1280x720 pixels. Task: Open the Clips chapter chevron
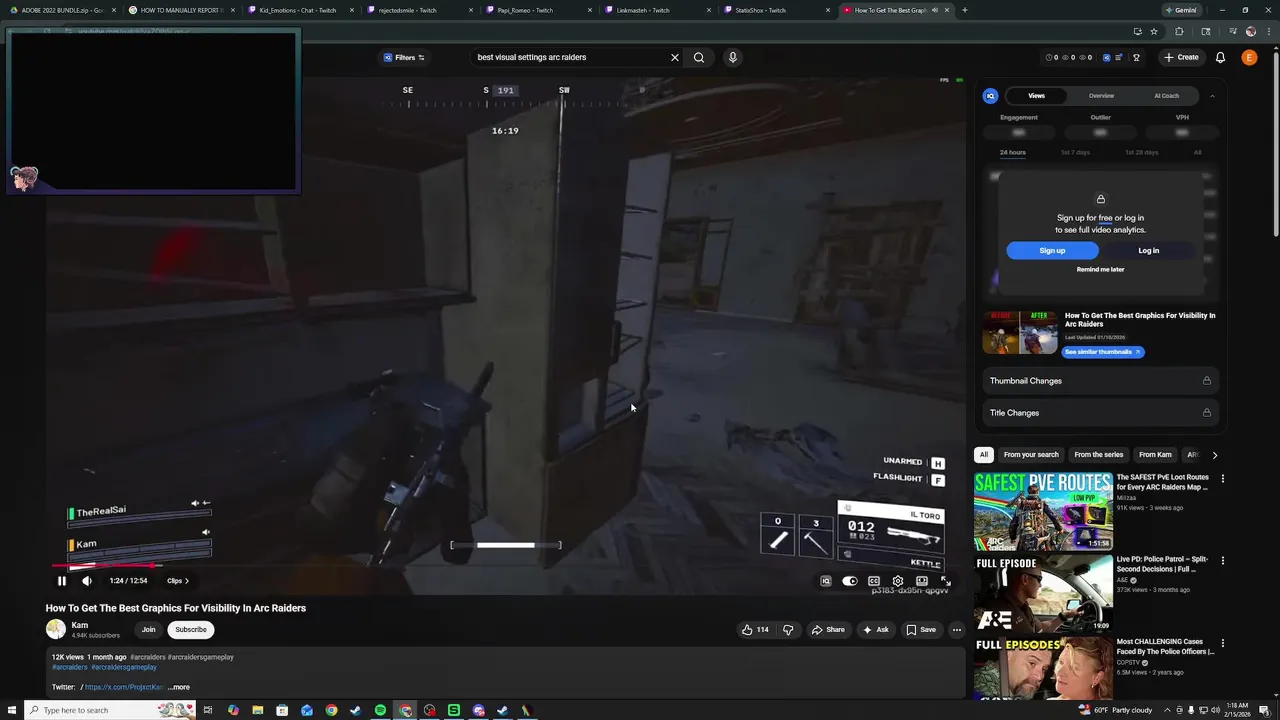point(186,581)
